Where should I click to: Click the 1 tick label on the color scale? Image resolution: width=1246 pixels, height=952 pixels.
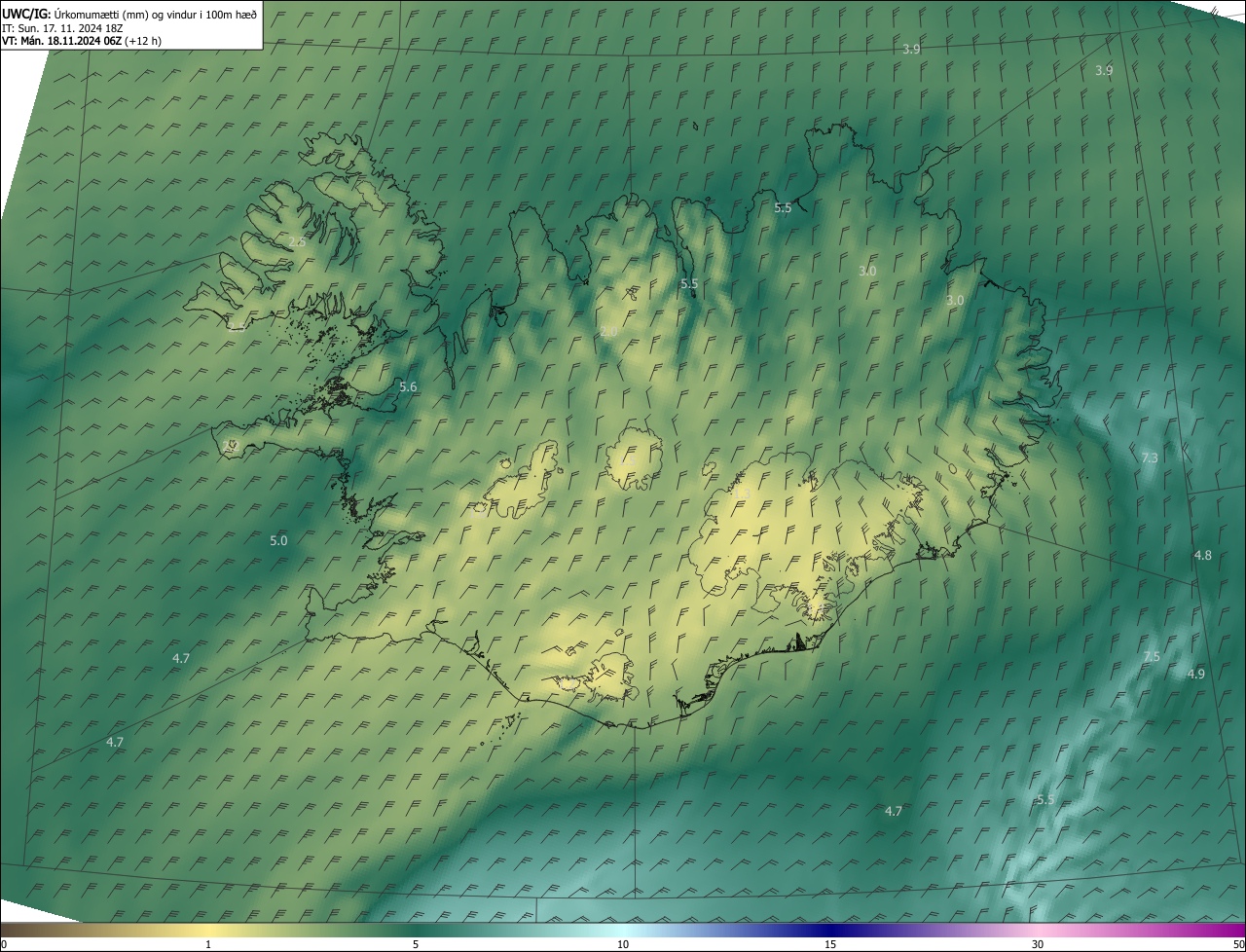point(208,944)
